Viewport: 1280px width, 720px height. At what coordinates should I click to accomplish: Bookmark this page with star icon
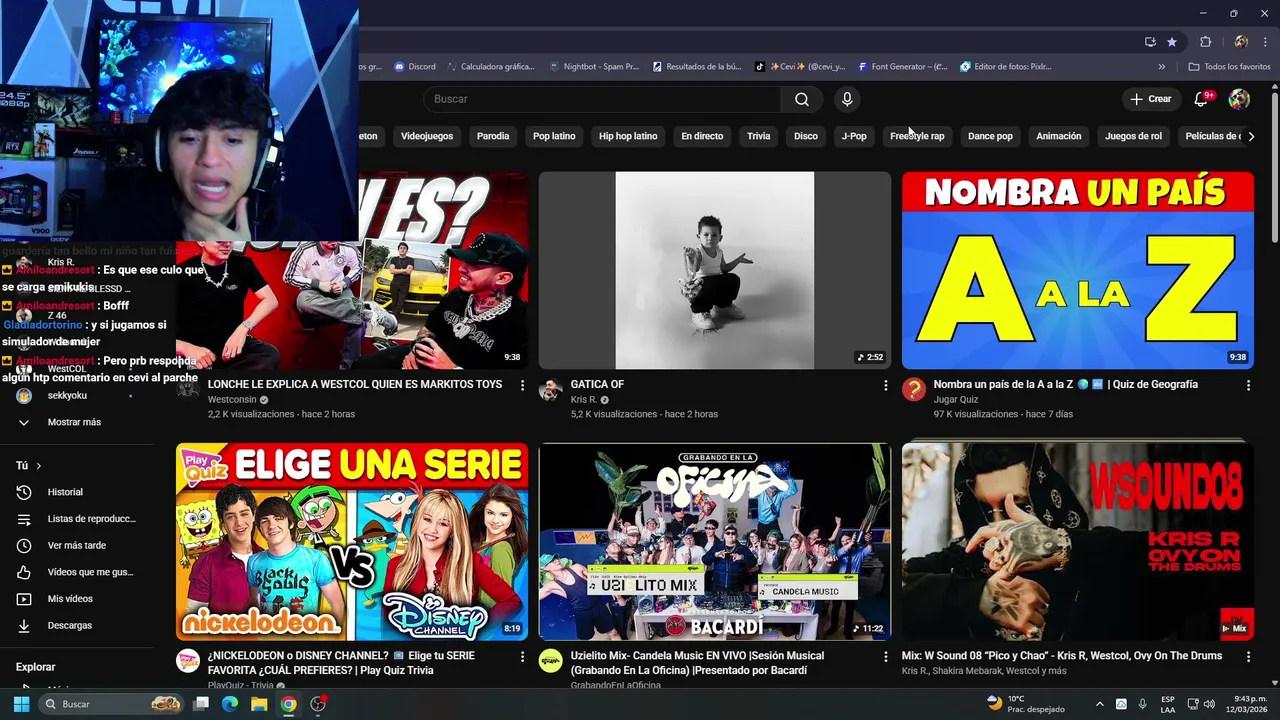pyautogui.click(x=1172, y=42)
